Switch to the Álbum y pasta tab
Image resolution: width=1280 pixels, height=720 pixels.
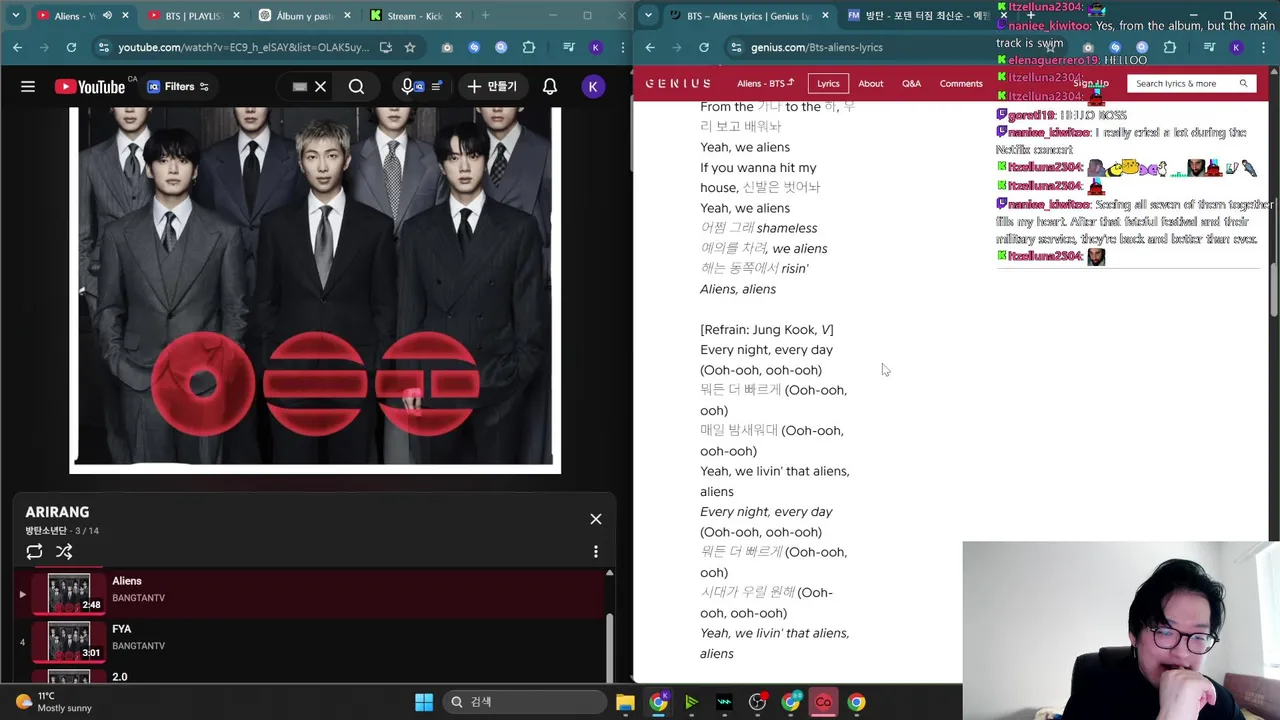(x=305, y=16)
